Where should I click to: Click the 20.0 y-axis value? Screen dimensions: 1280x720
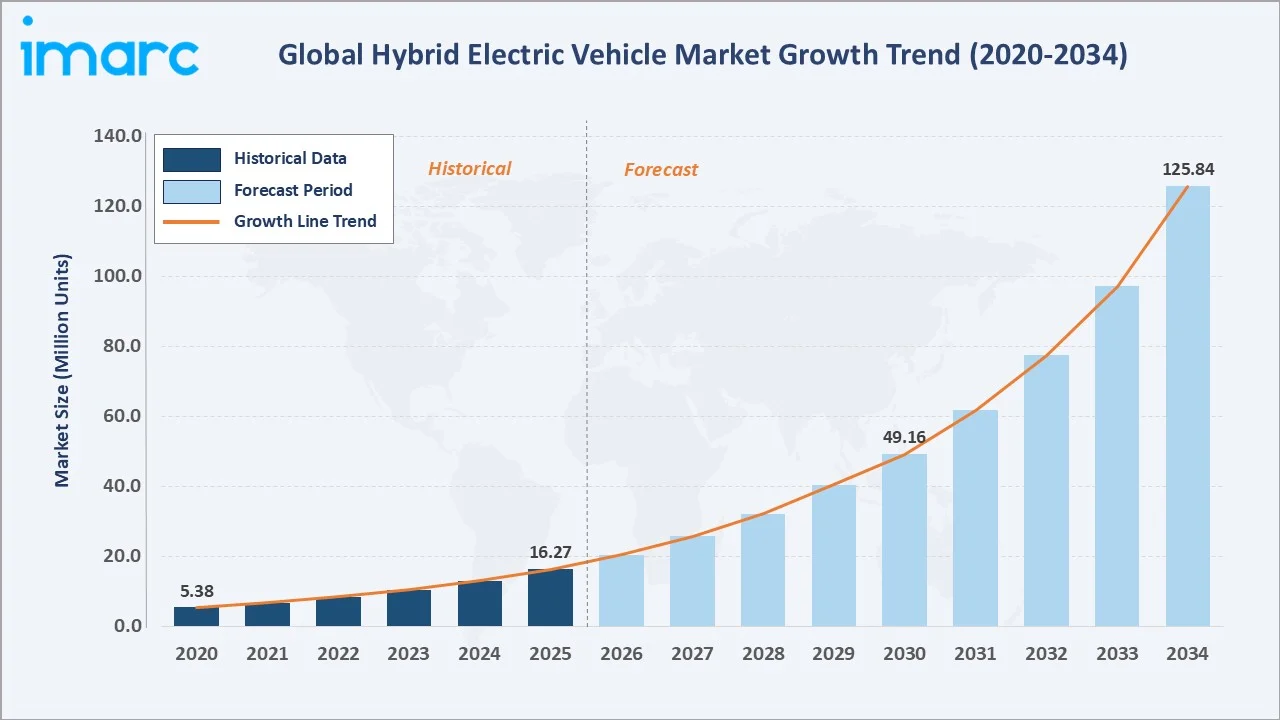pyautogui.click(x=122, y=556)
